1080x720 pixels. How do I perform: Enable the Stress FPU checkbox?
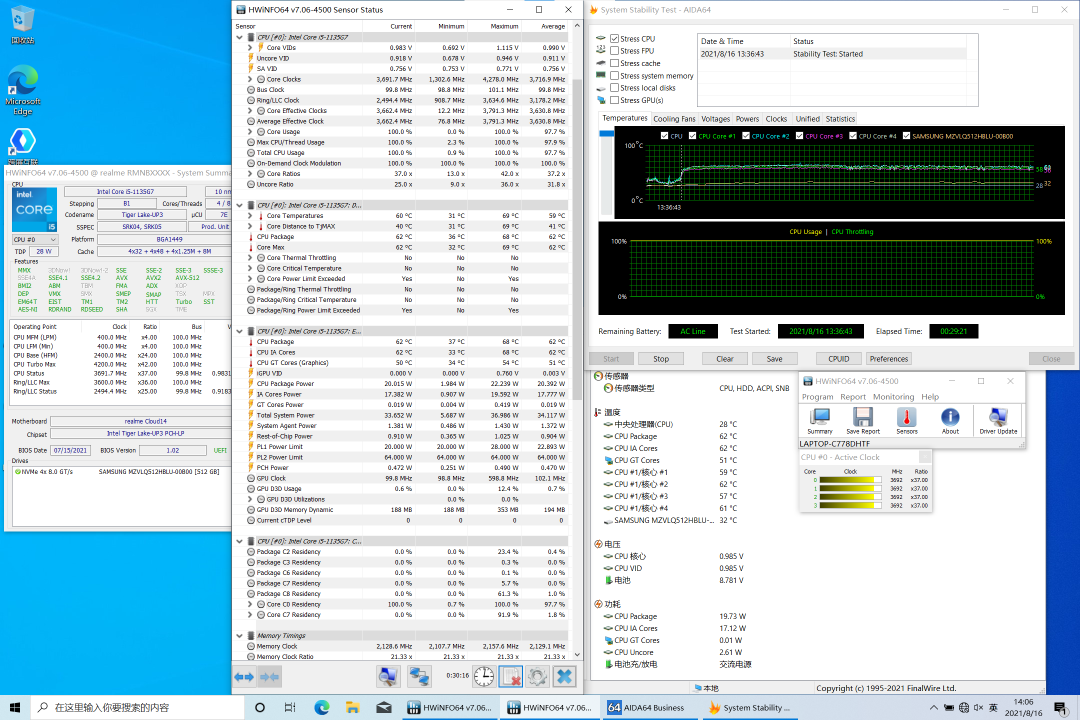click(615, 51)
